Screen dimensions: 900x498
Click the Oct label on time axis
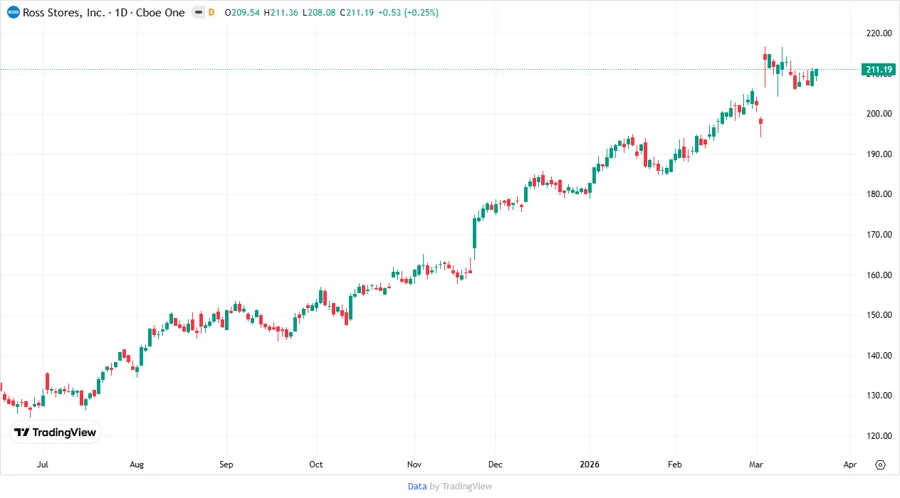point(316,464)
